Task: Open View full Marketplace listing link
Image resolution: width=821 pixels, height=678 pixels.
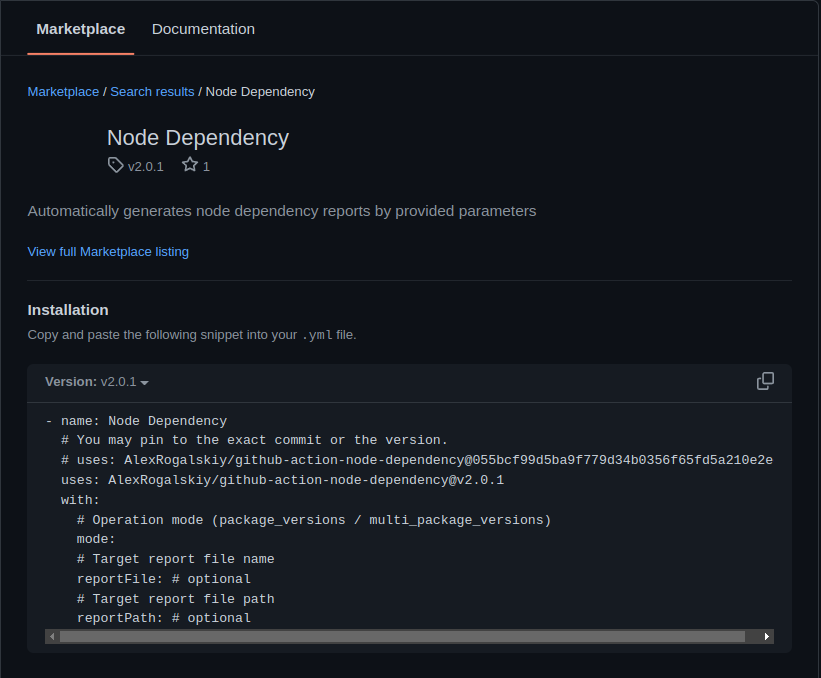Action: [x=108, y=252]
